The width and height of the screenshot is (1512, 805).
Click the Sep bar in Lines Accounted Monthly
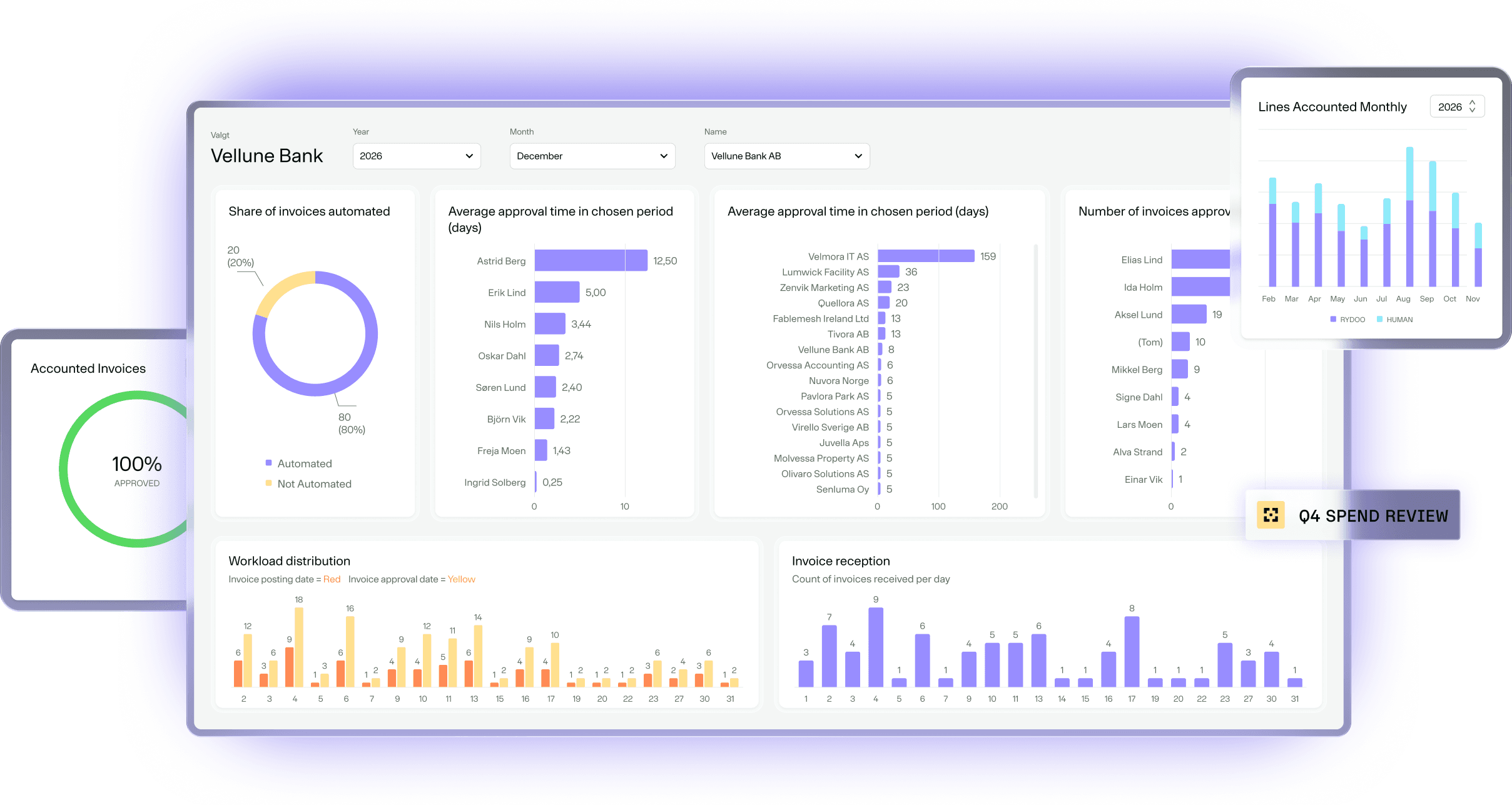tap(1433, 223)
